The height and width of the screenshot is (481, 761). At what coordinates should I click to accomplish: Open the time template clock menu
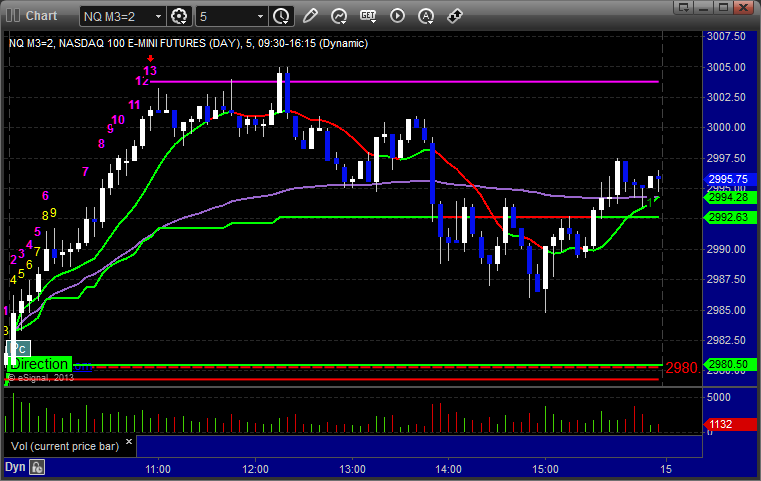pos(281,17)
